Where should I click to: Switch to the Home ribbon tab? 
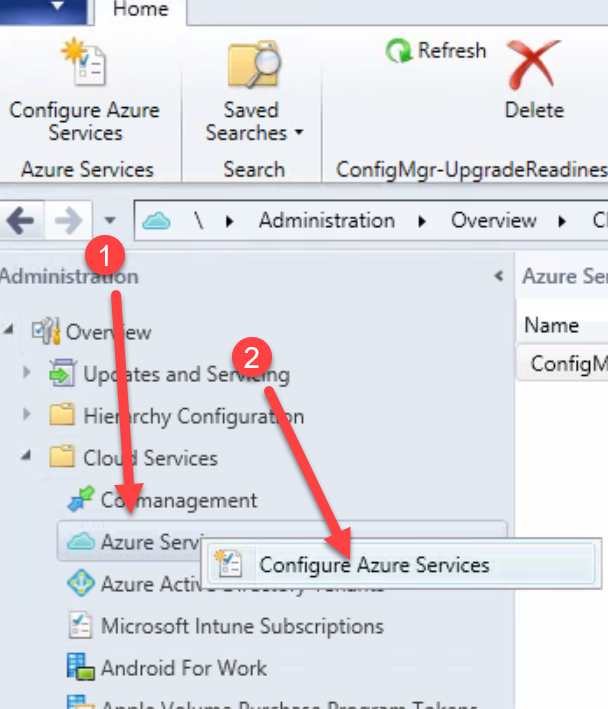[x=140, y=9]
